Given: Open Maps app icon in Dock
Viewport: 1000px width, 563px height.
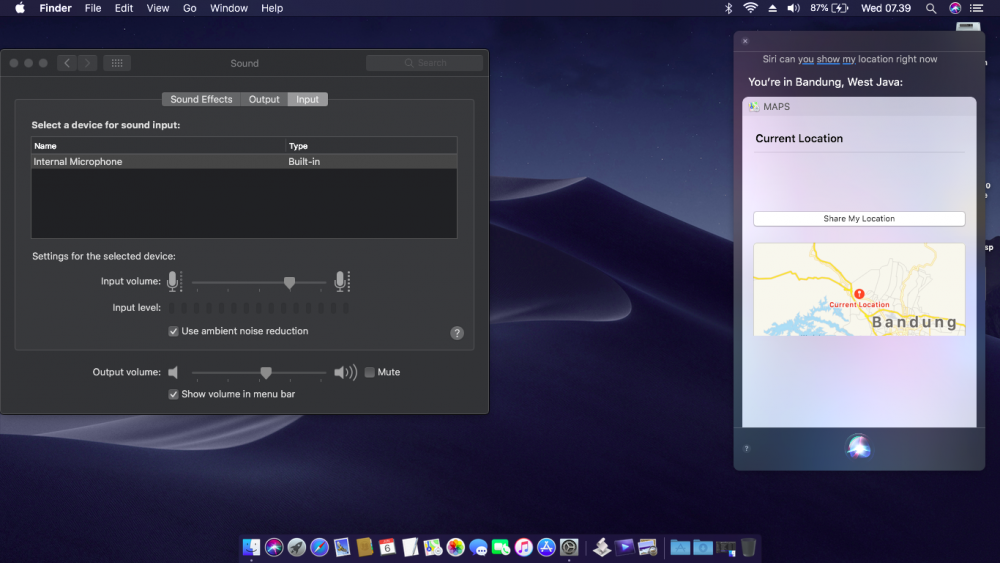Looking at the screenshot, I should (432, 547).
